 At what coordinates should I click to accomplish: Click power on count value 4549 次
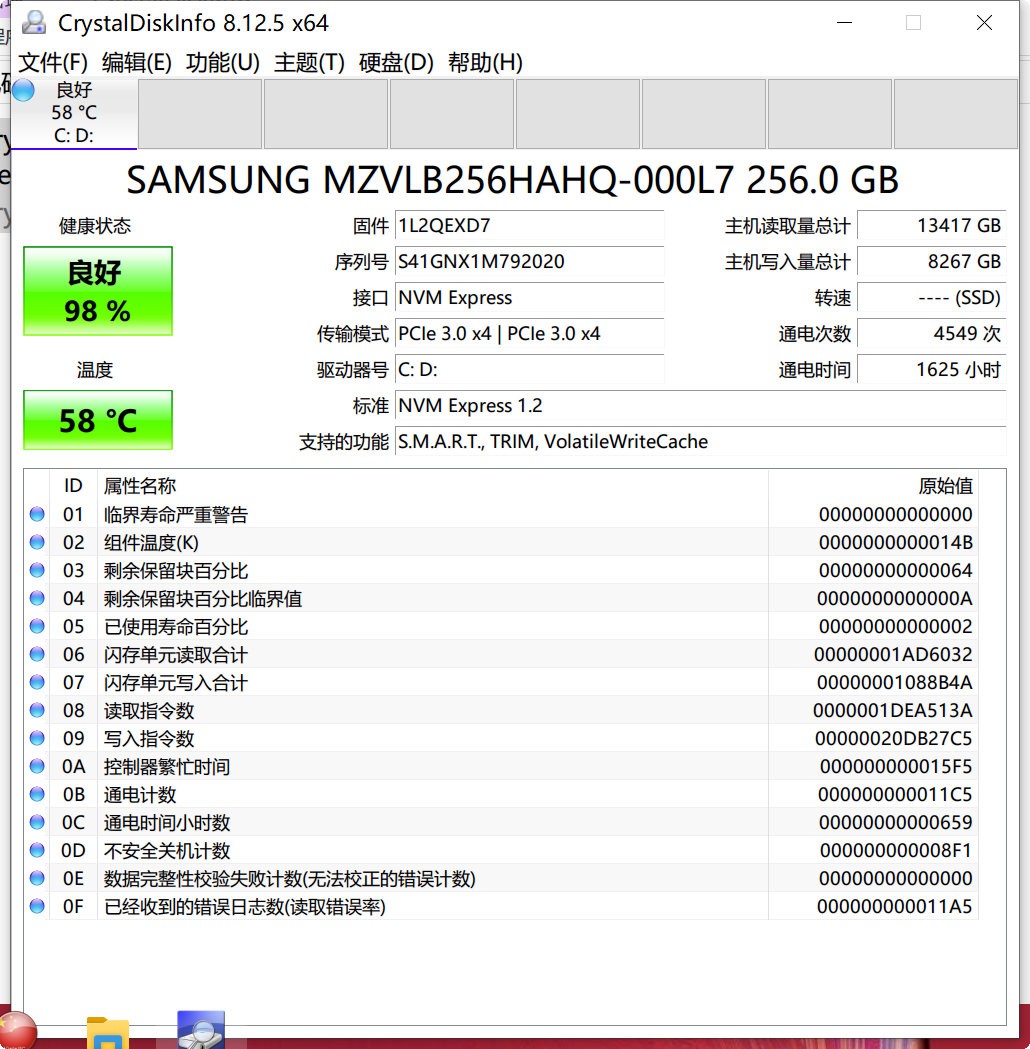click(x=931, y=334)
